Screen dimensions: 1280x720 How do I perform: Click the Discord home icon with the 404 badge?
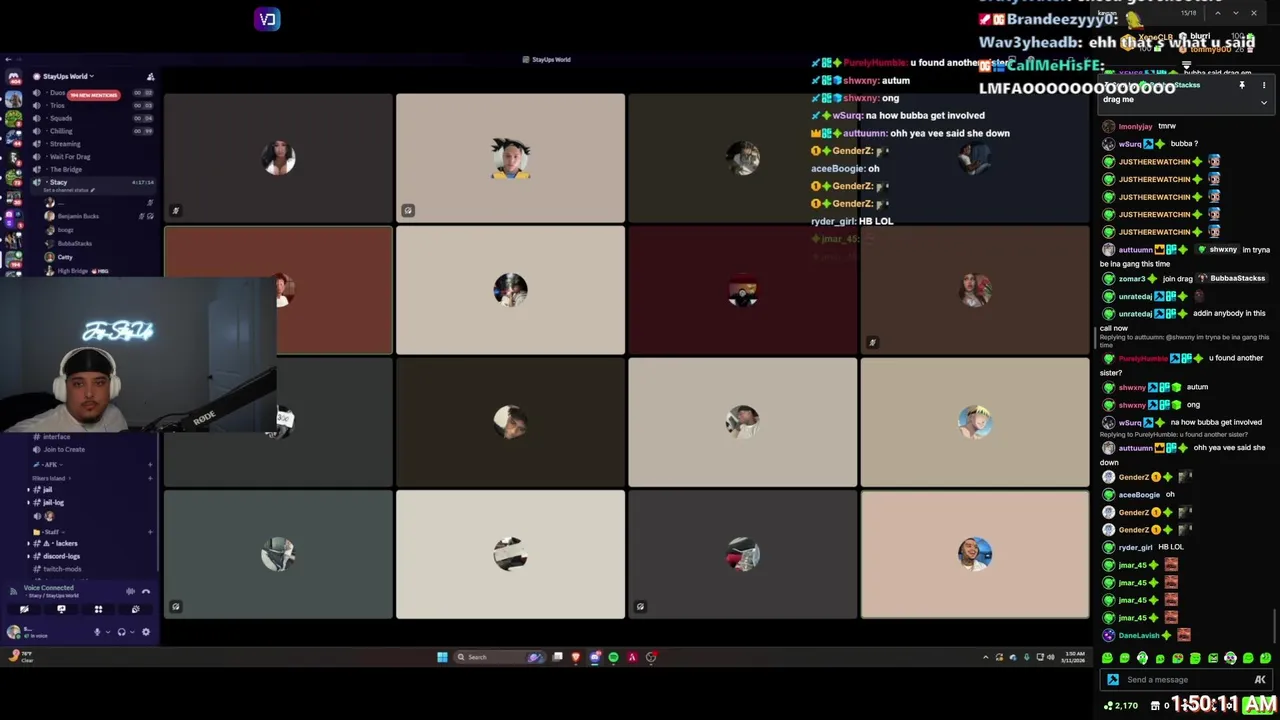(13, 77)
